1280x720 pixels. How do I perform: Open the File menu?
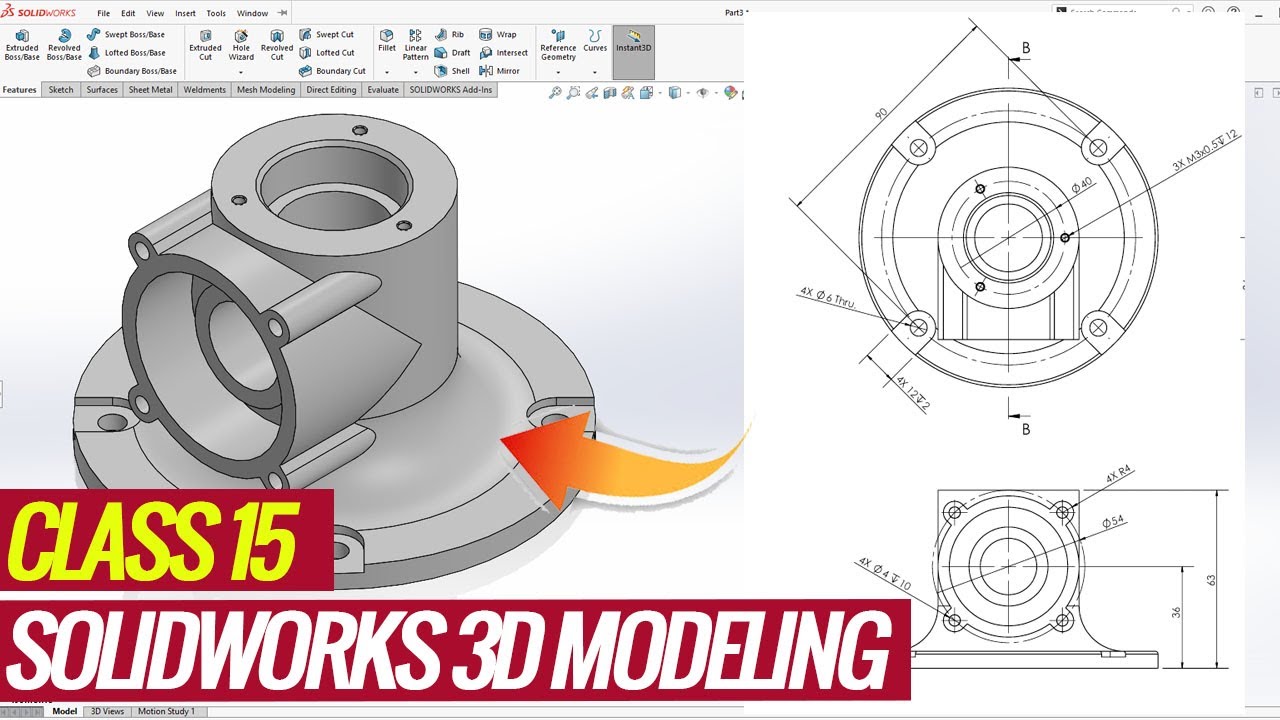point(103,13)
